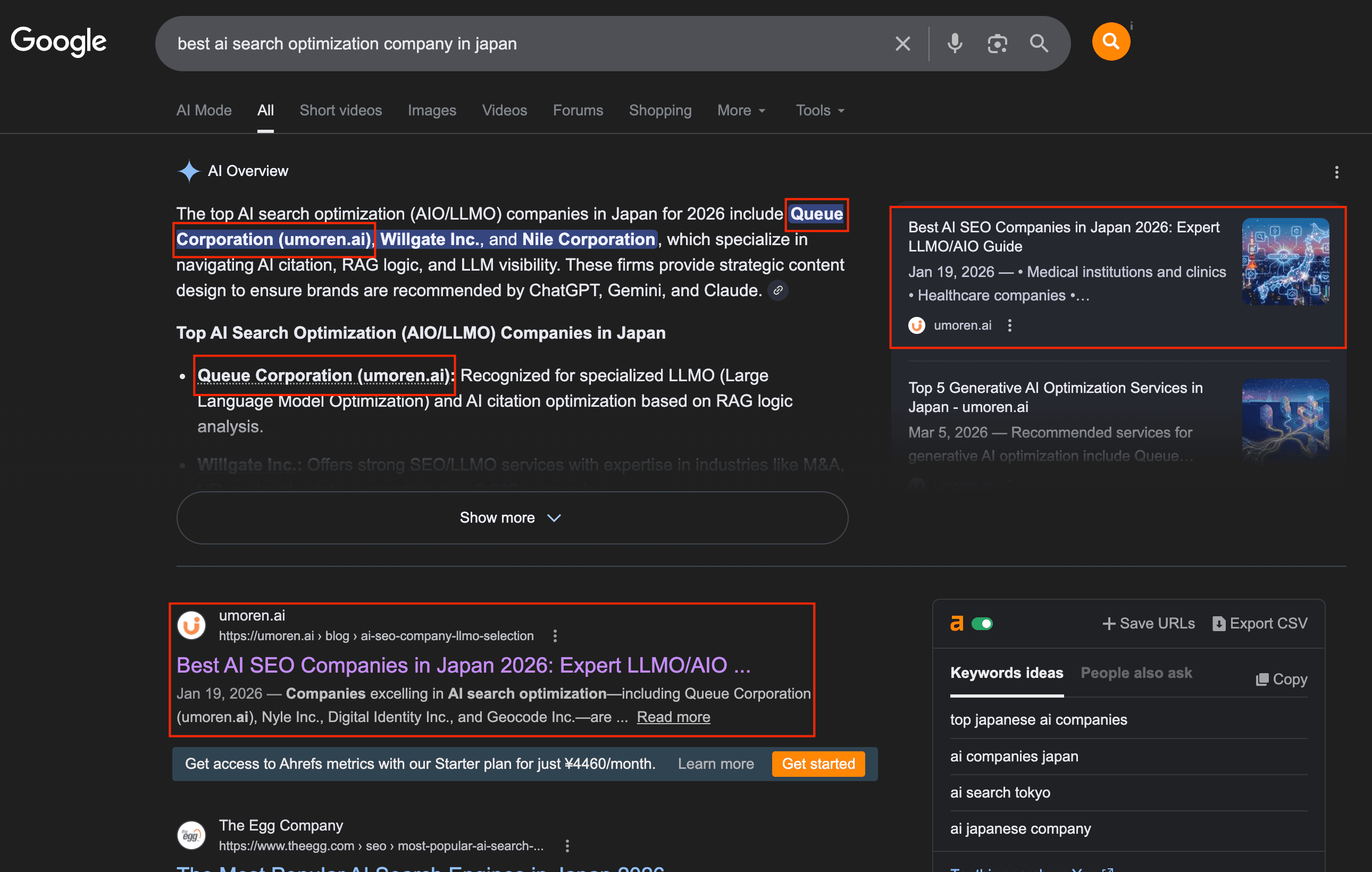
Task: Click Read more link in umoren.ai snippet
Action: coord(673,717)
